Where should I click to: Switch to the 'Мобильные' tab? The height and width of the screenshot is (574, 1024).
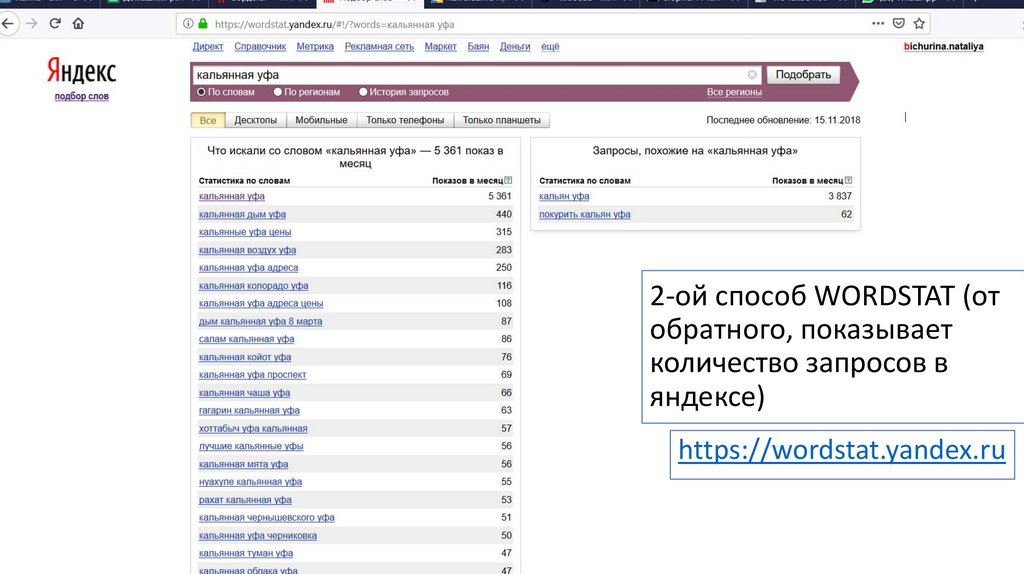(321, 120)
